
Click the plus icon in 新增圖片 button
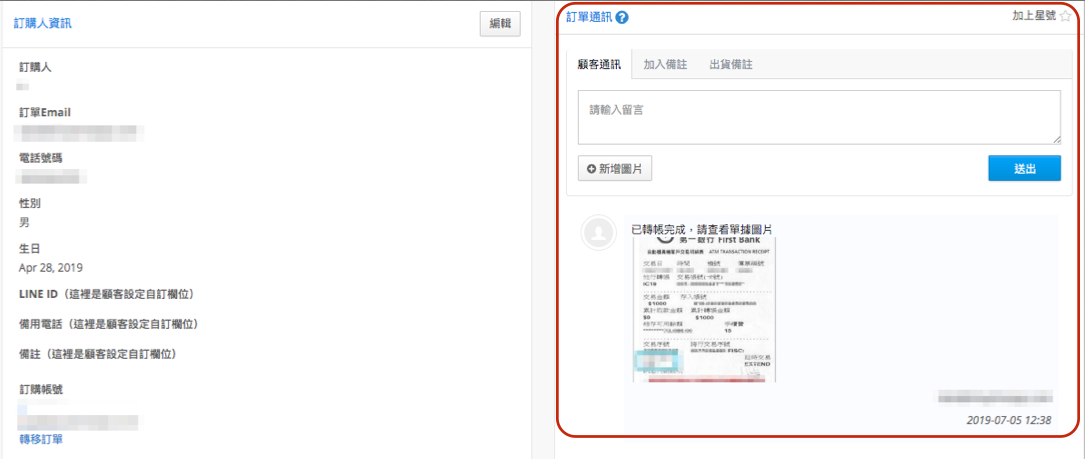click(591, 168)
